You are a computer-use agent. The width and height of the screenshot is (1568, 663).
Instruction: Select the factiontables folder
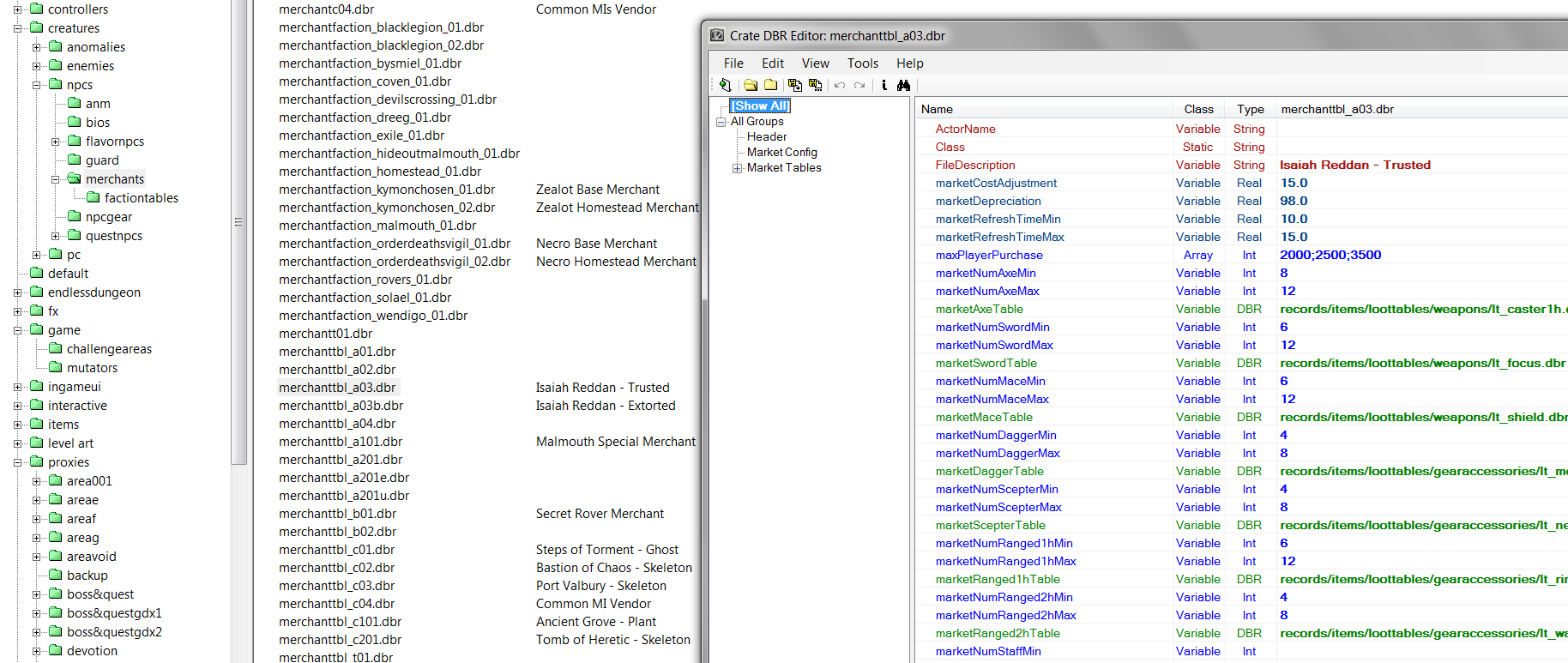[141, 198]
